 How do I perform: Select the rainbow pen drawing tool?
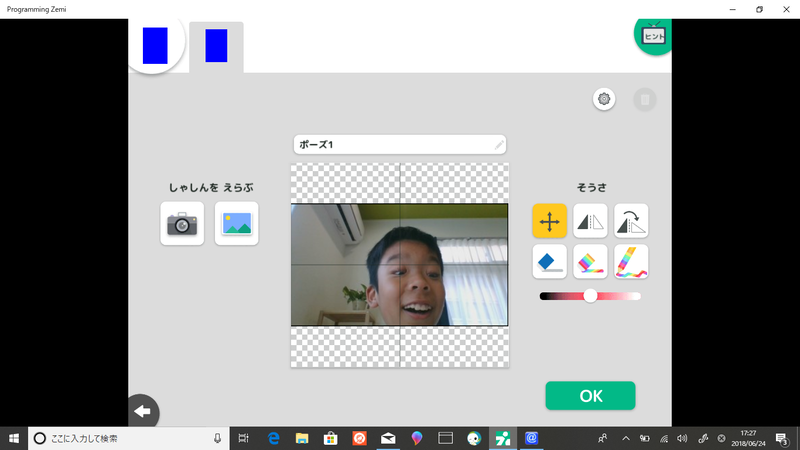(631, 262)
